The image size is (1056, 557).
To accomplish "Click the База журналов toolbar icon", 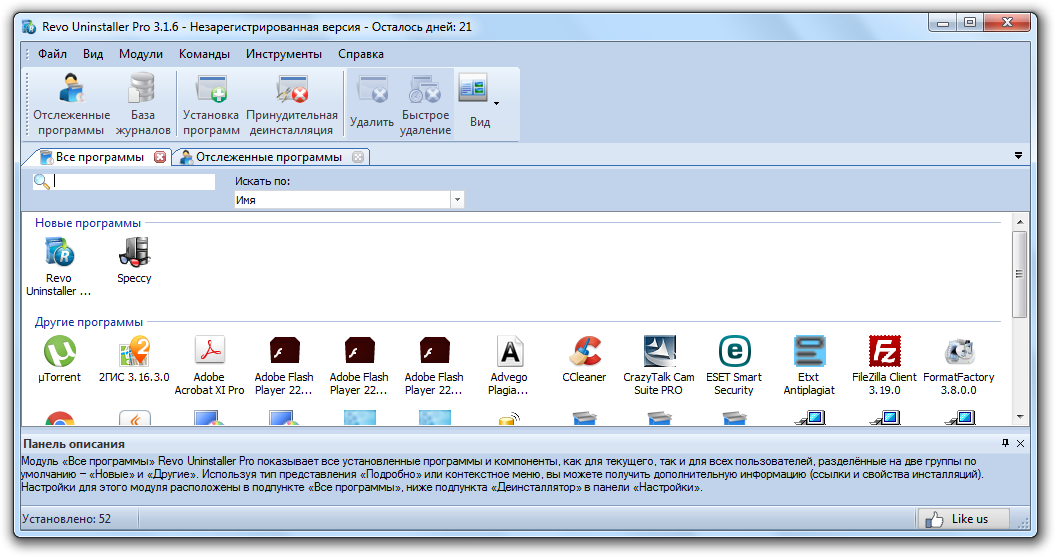I will (x=142, y=104).
